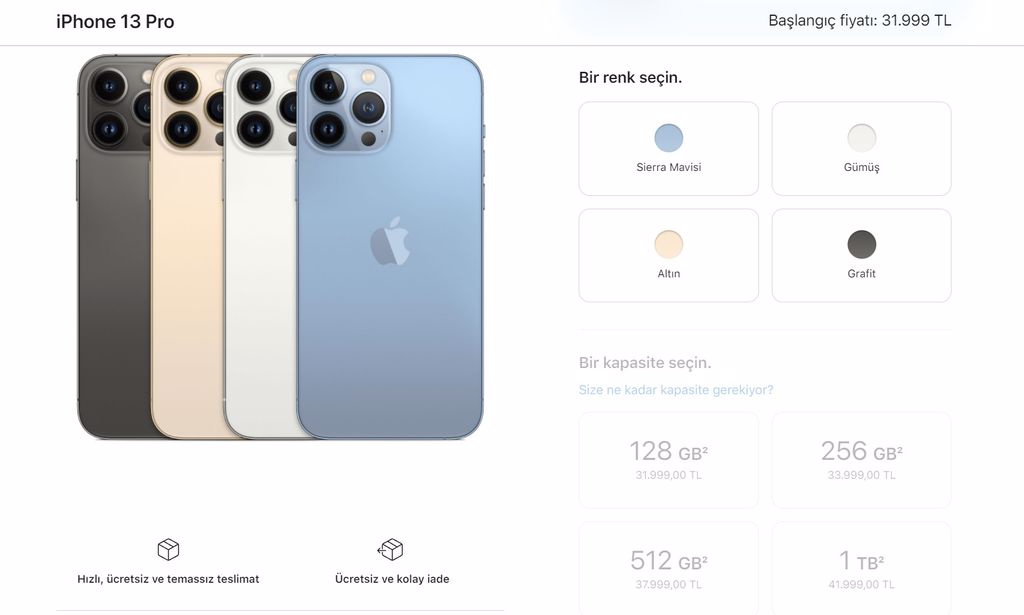Image resolution: width=1024 pixels, height=615 pixels.
Task: Click the Sierra blue color swatch circle
Action: point(669,138)
